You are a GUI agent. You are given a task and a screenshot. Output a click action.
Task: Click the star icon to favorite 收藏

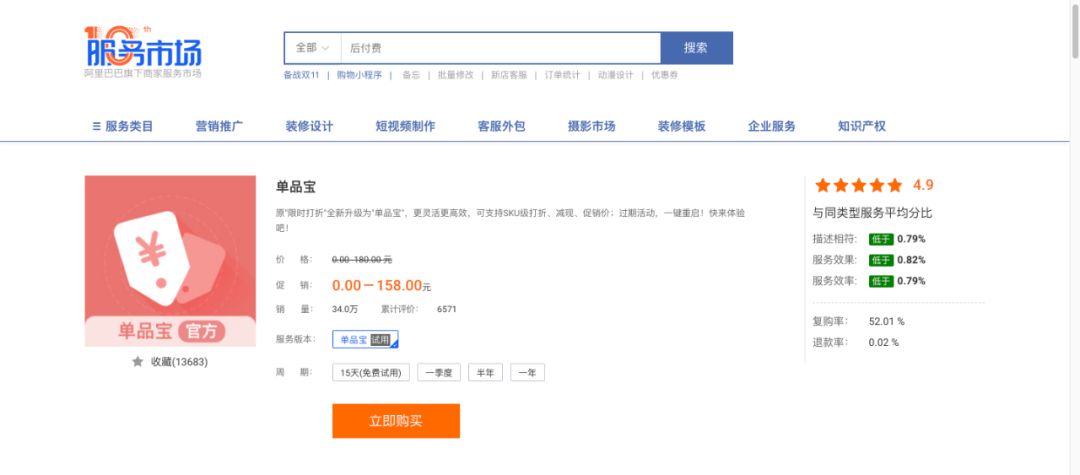coord(138,361)
